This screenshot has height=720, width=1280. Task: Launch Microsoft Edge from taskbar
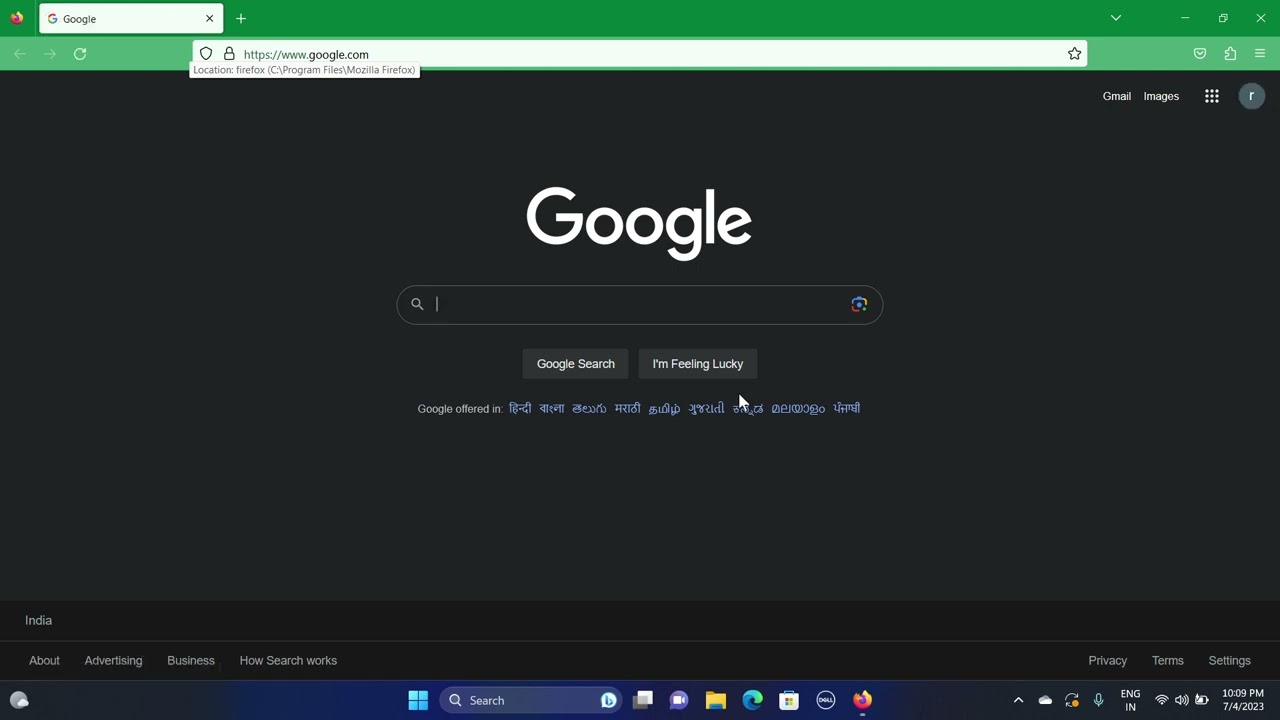[752, 700]
